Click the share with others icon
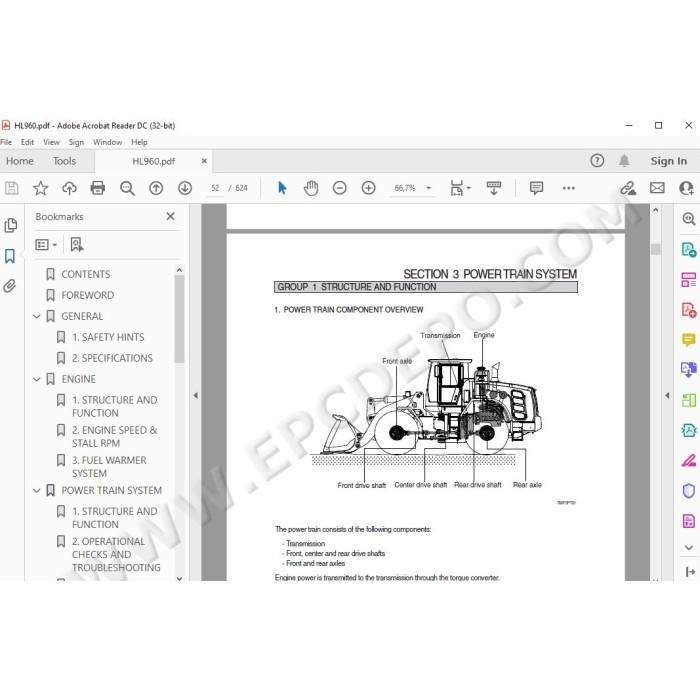This screenshot has height=700, width=700. tap(687, 188)
